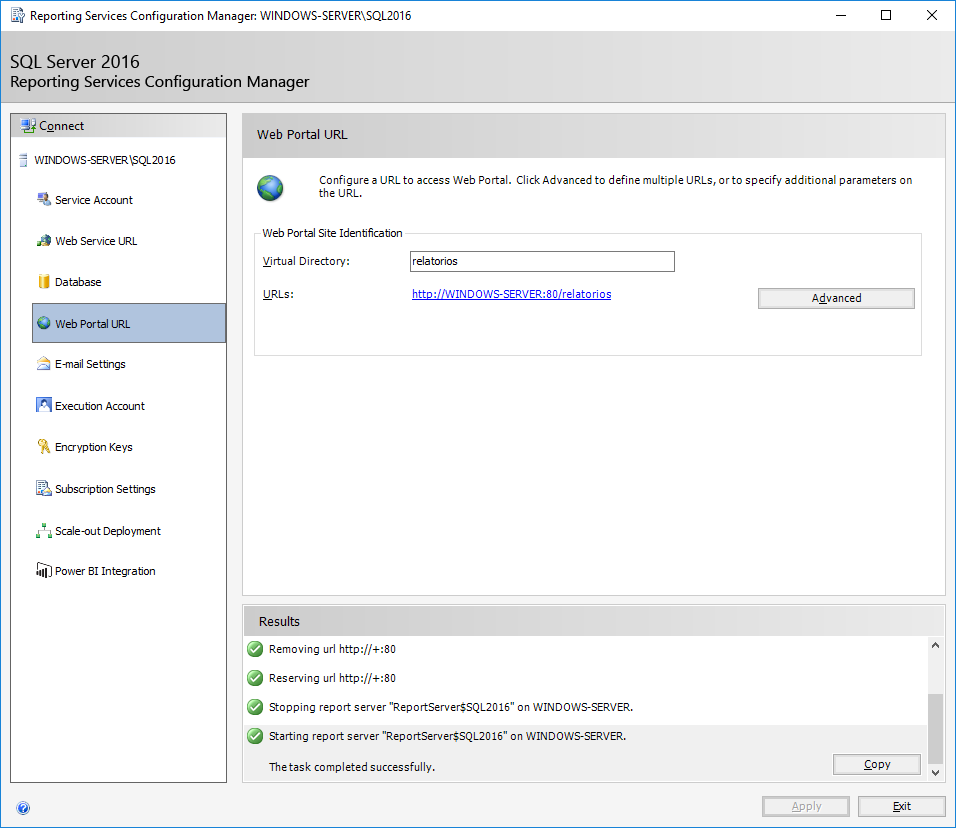Open Execution Account settings
This screenshot has height=828, width=956.
(x=100, y=405)
